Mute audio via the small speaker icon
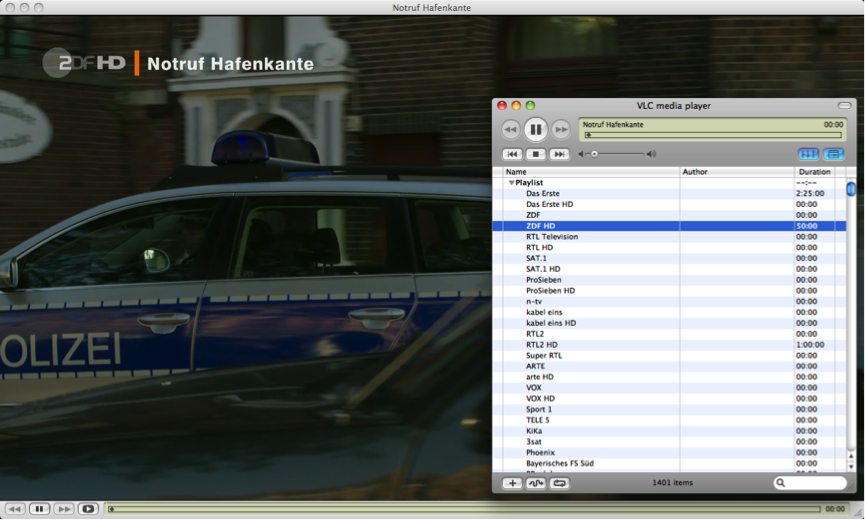 (x=581, y=154)
